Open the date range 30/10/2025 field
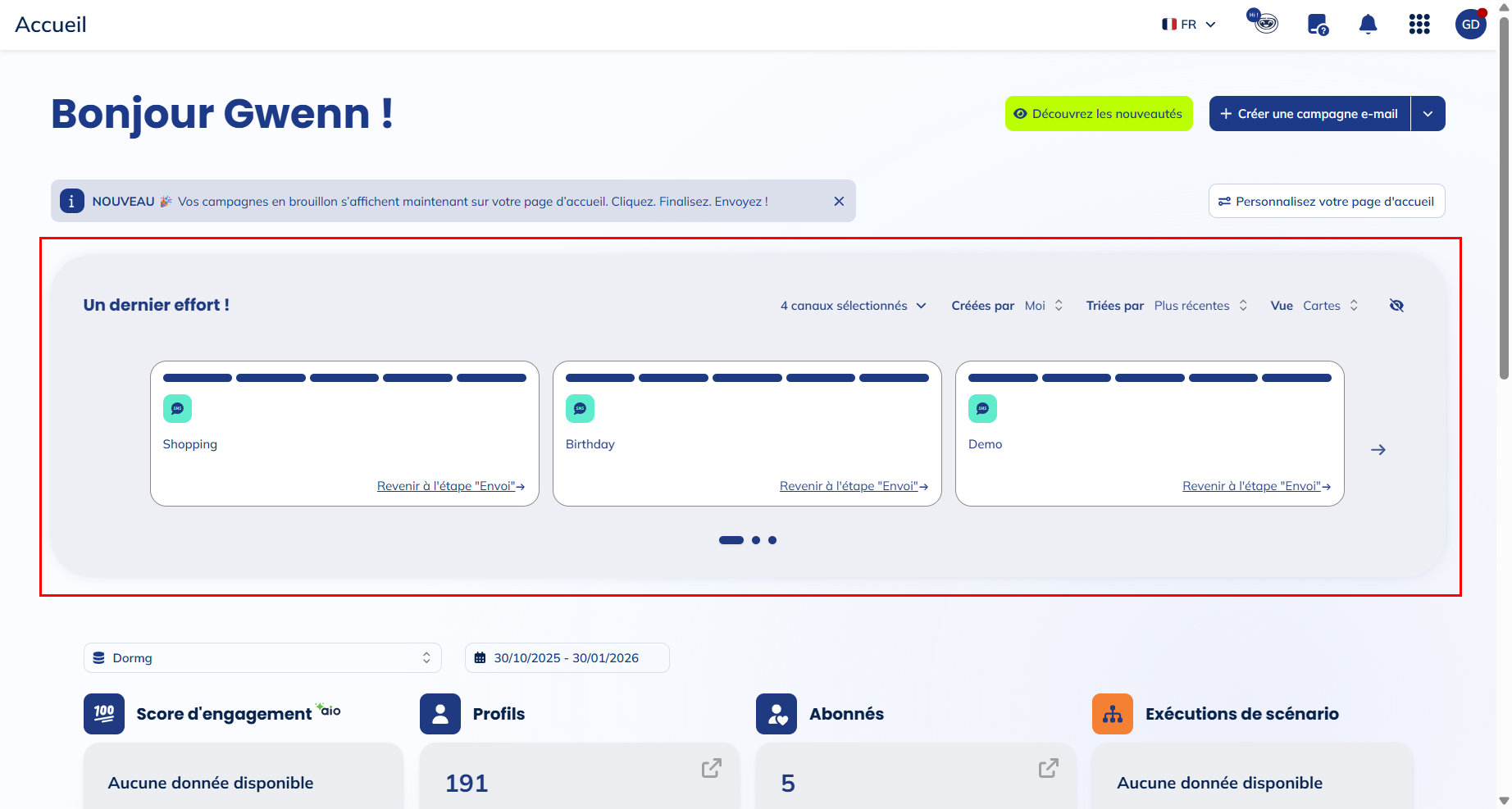Screen dimensions: 1512x809 [567, 658]
